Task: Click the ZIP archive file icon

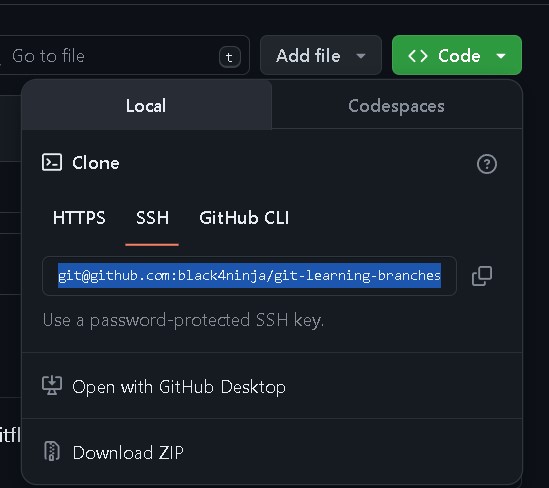Action: [x=52, y=451]
